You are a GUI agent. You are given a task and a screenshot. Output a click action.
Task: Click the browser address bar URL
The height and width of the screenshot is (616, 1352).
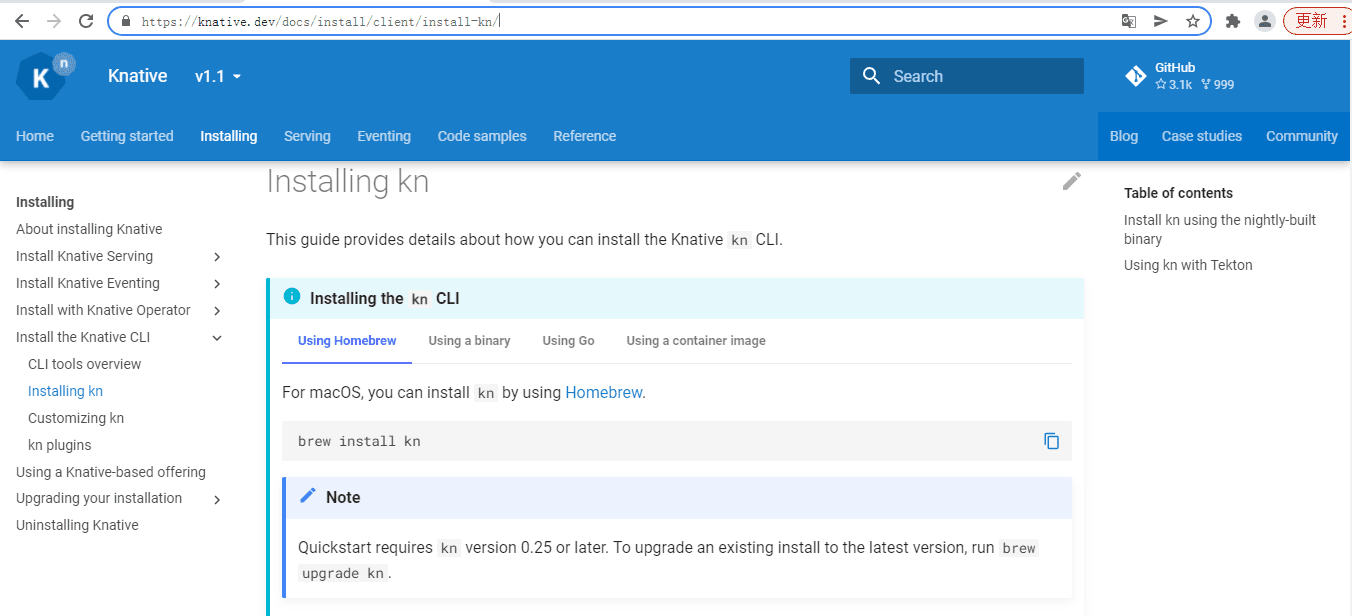click(320, 21)
